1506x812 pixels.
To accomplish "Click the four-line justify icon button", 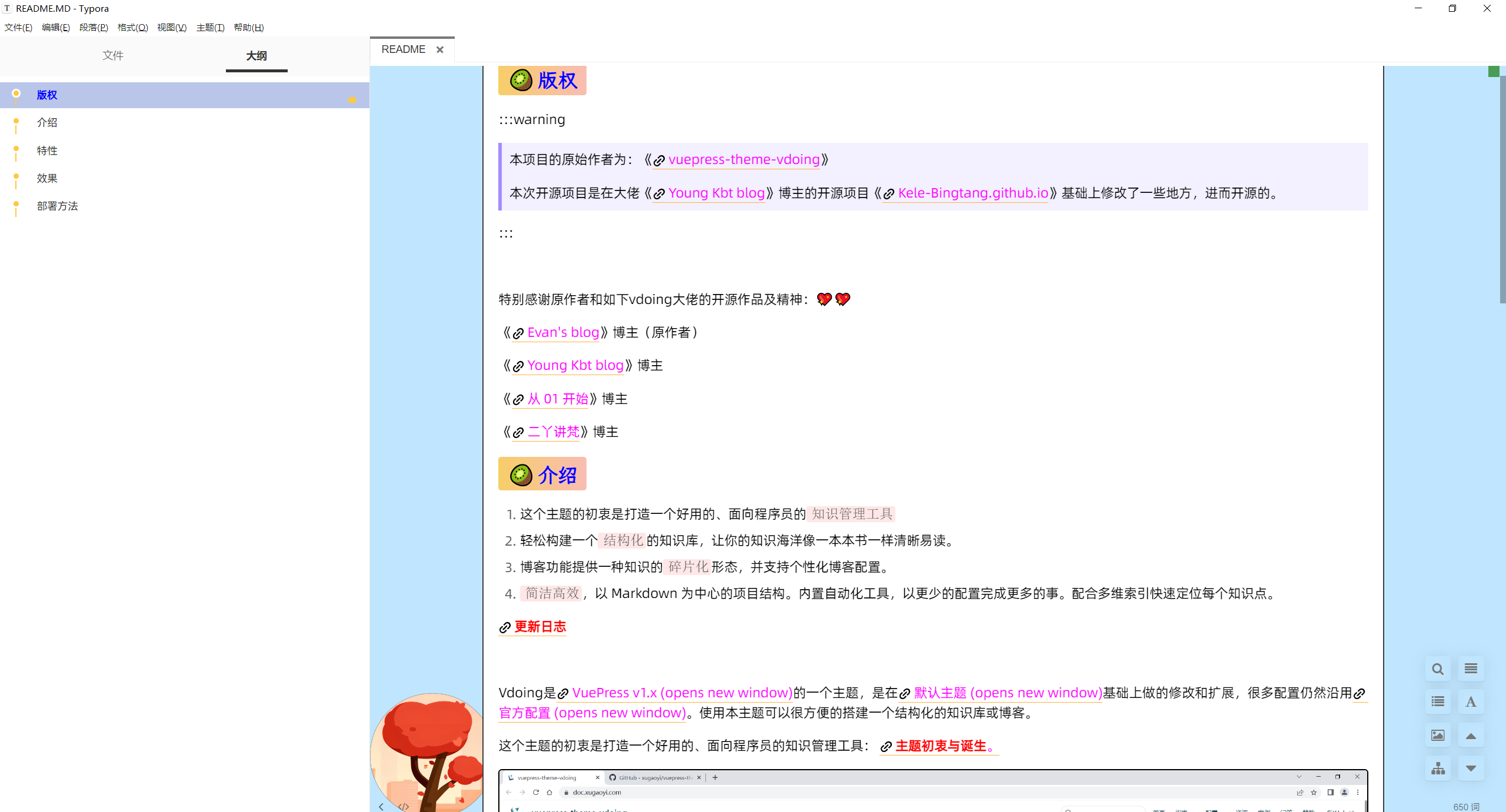I will point(1471,669).
